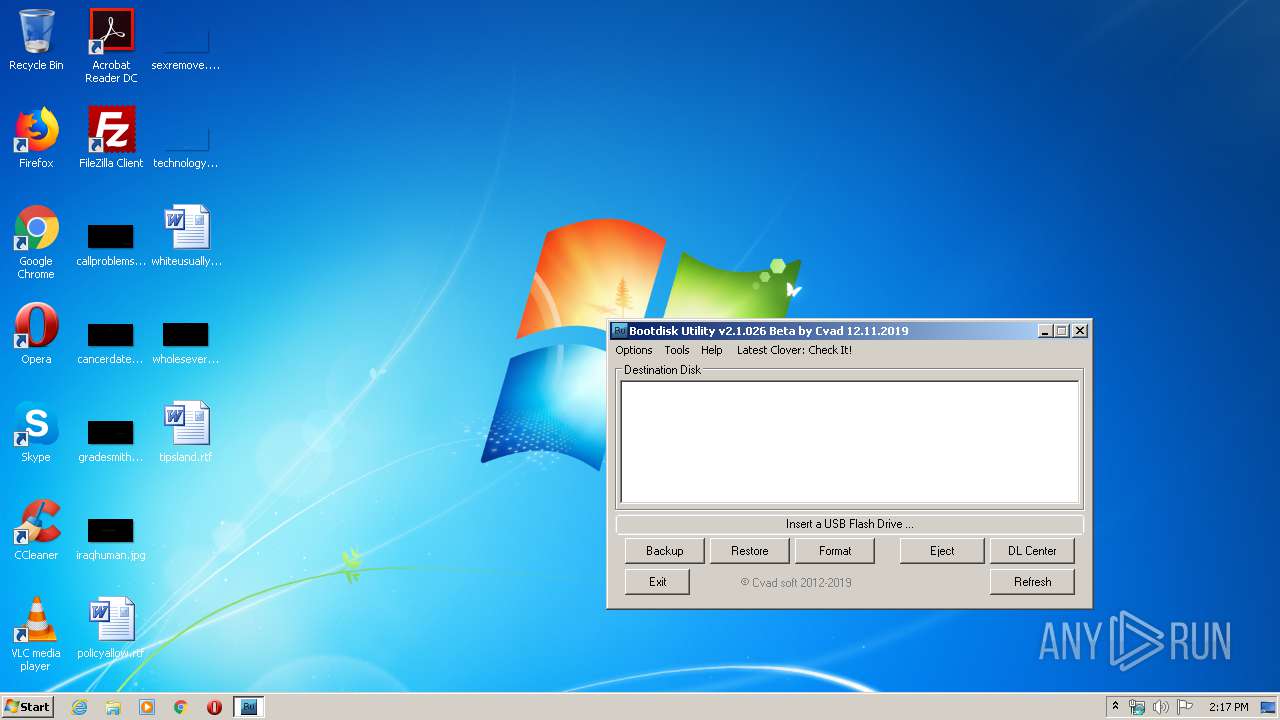Select iraqhuman.jpg image file

pos(111,536)
